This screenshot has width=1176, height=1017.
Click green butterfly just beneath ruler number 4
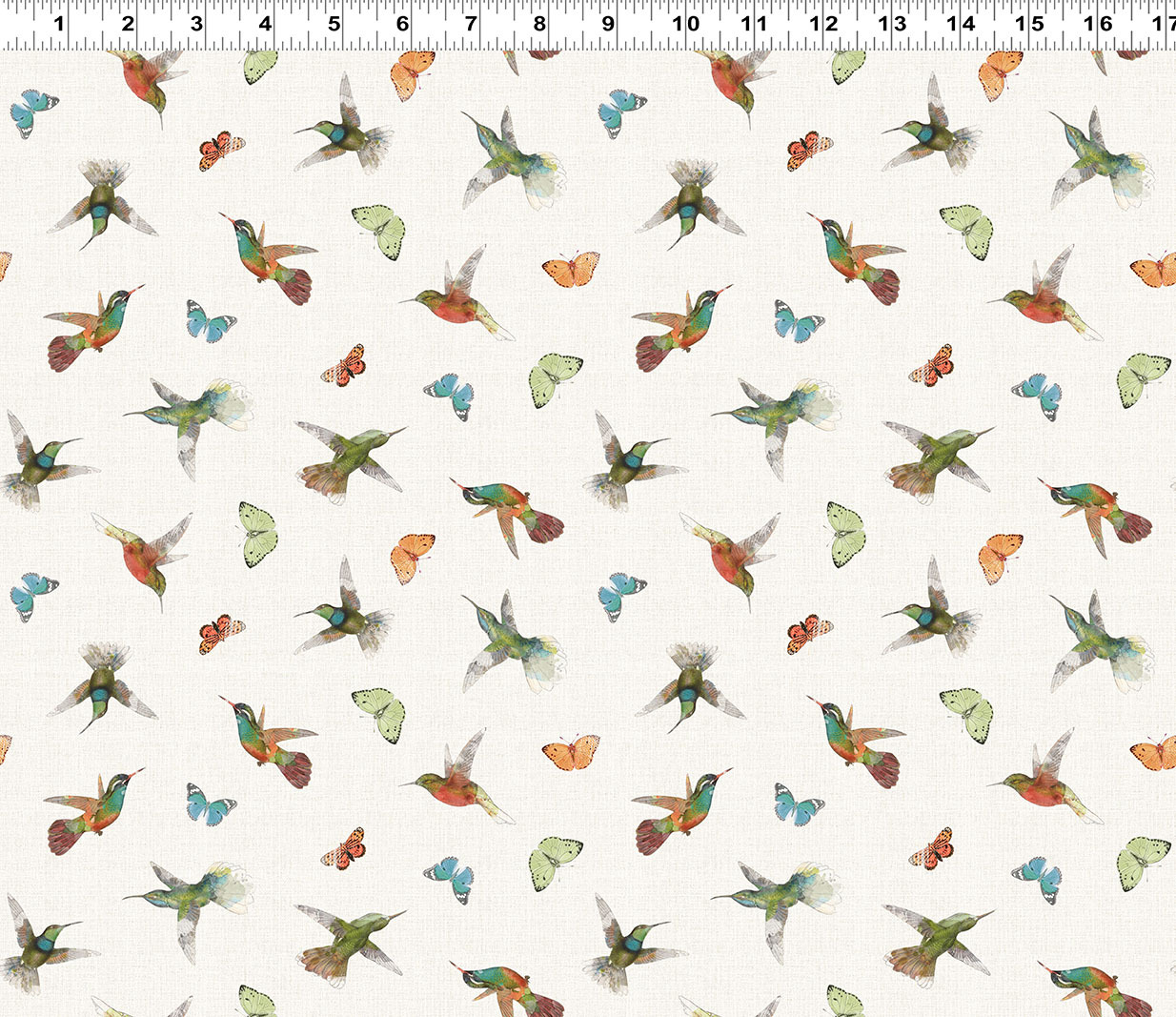(259, 66)
